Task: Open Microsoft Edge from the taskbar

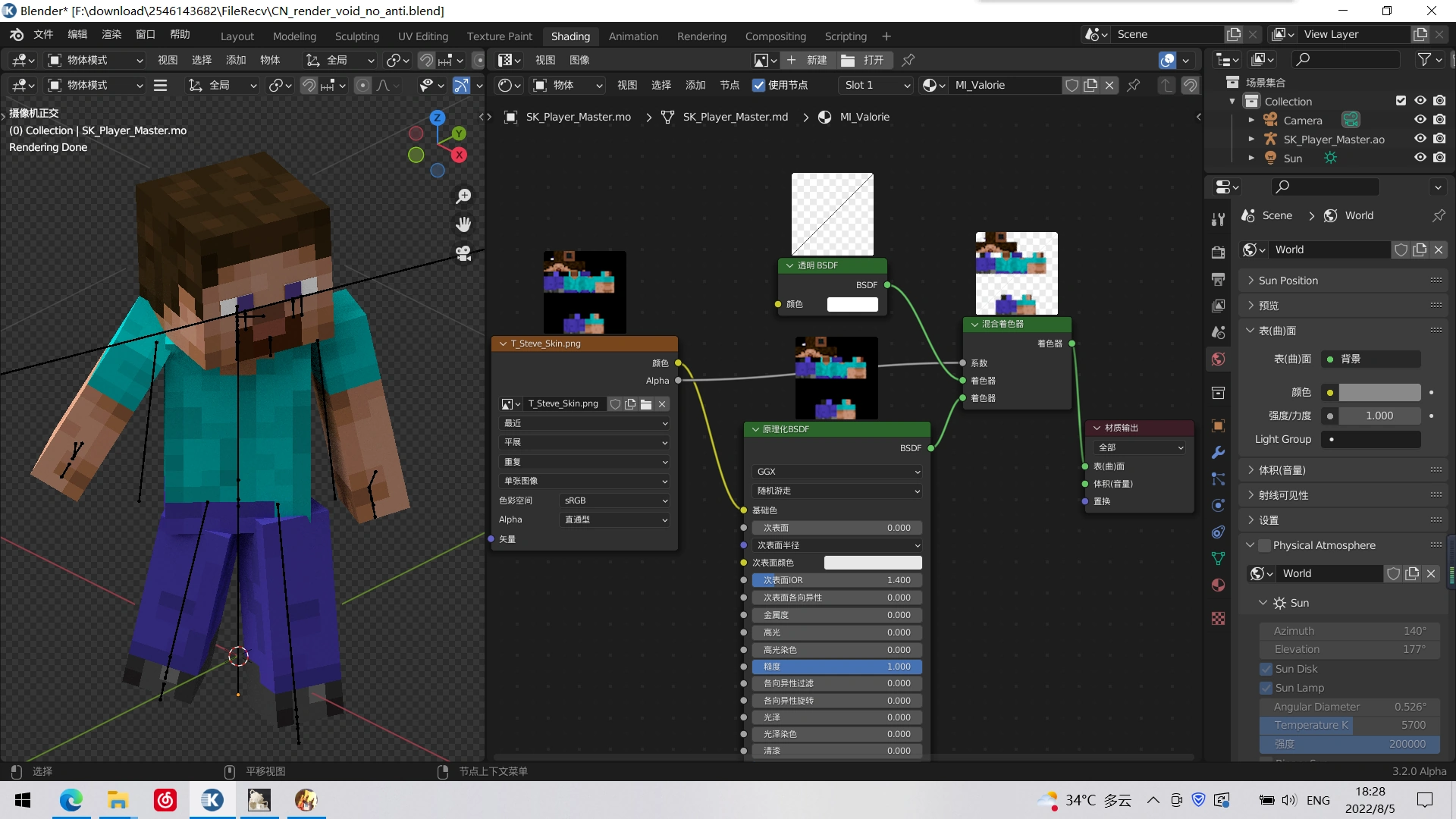Action: 71,800
